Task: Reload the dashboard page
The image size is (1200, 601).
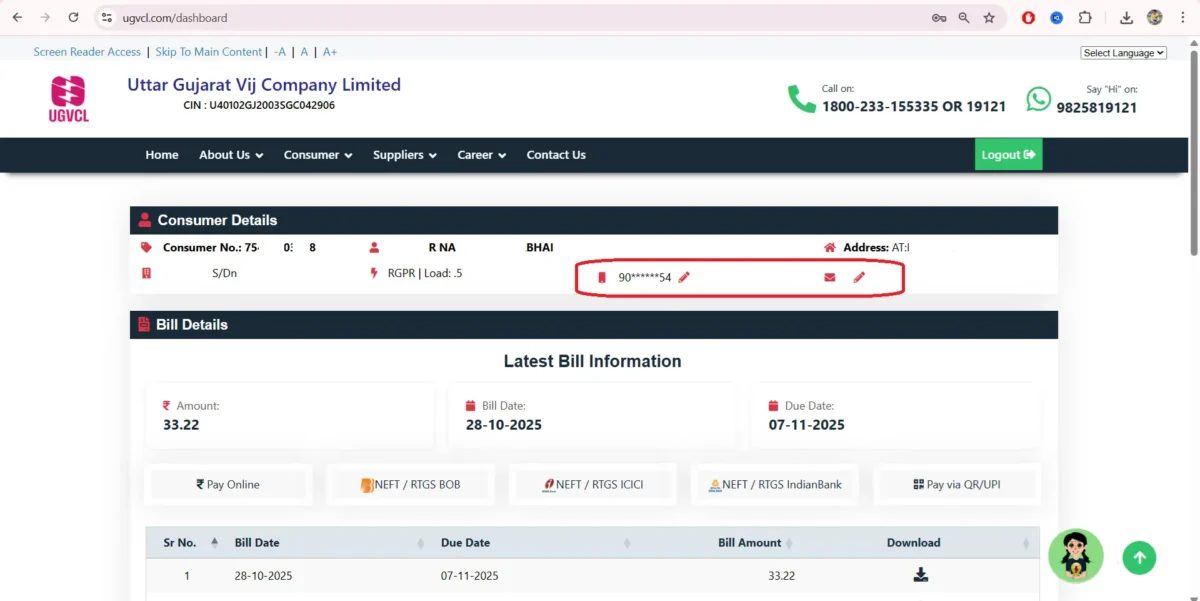Action: 71,17
